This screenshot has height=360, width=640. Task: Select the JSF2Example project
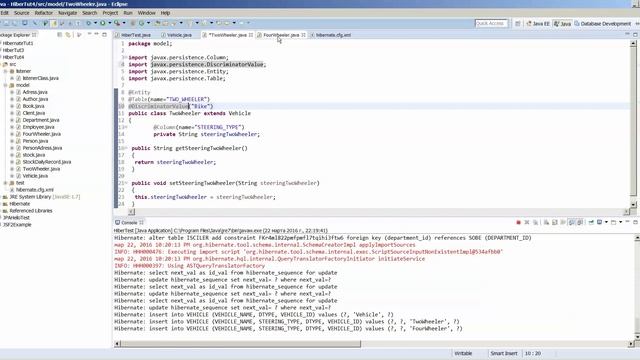17,225
